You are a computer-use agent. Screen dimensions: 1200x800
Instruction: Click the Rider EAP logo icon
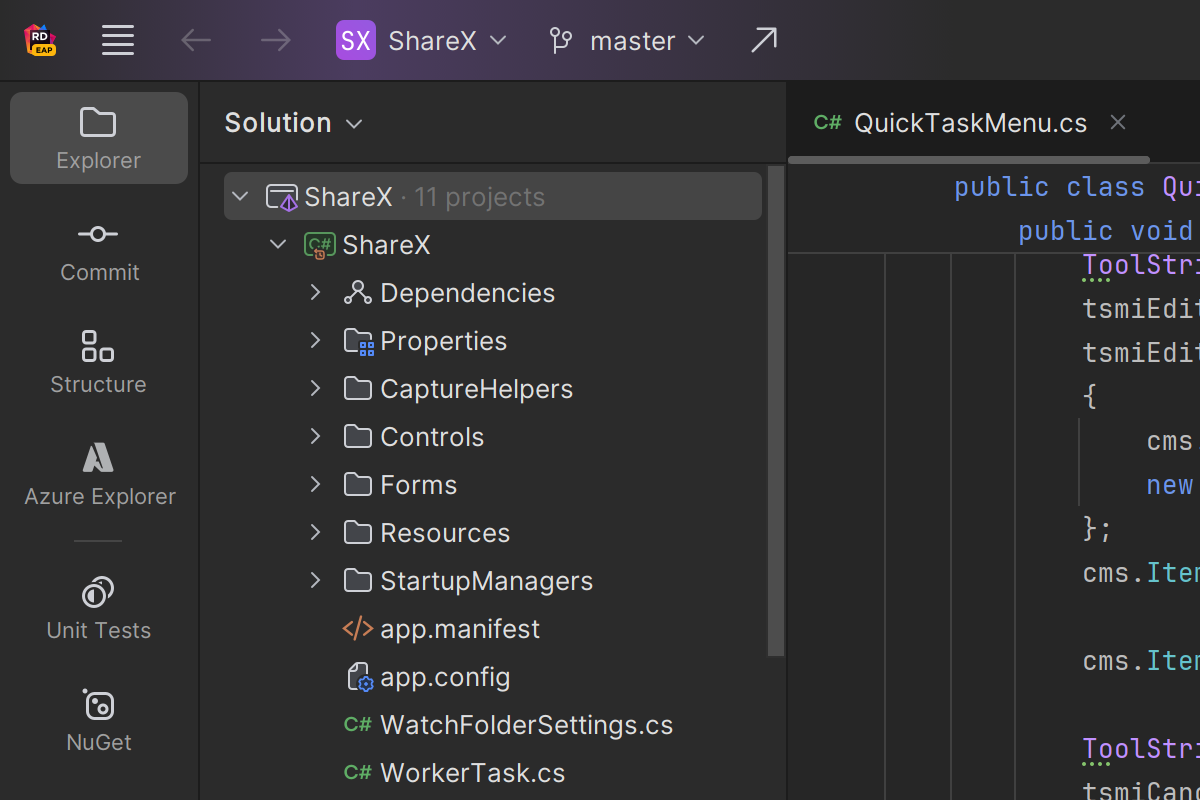(x=40, y=41)
